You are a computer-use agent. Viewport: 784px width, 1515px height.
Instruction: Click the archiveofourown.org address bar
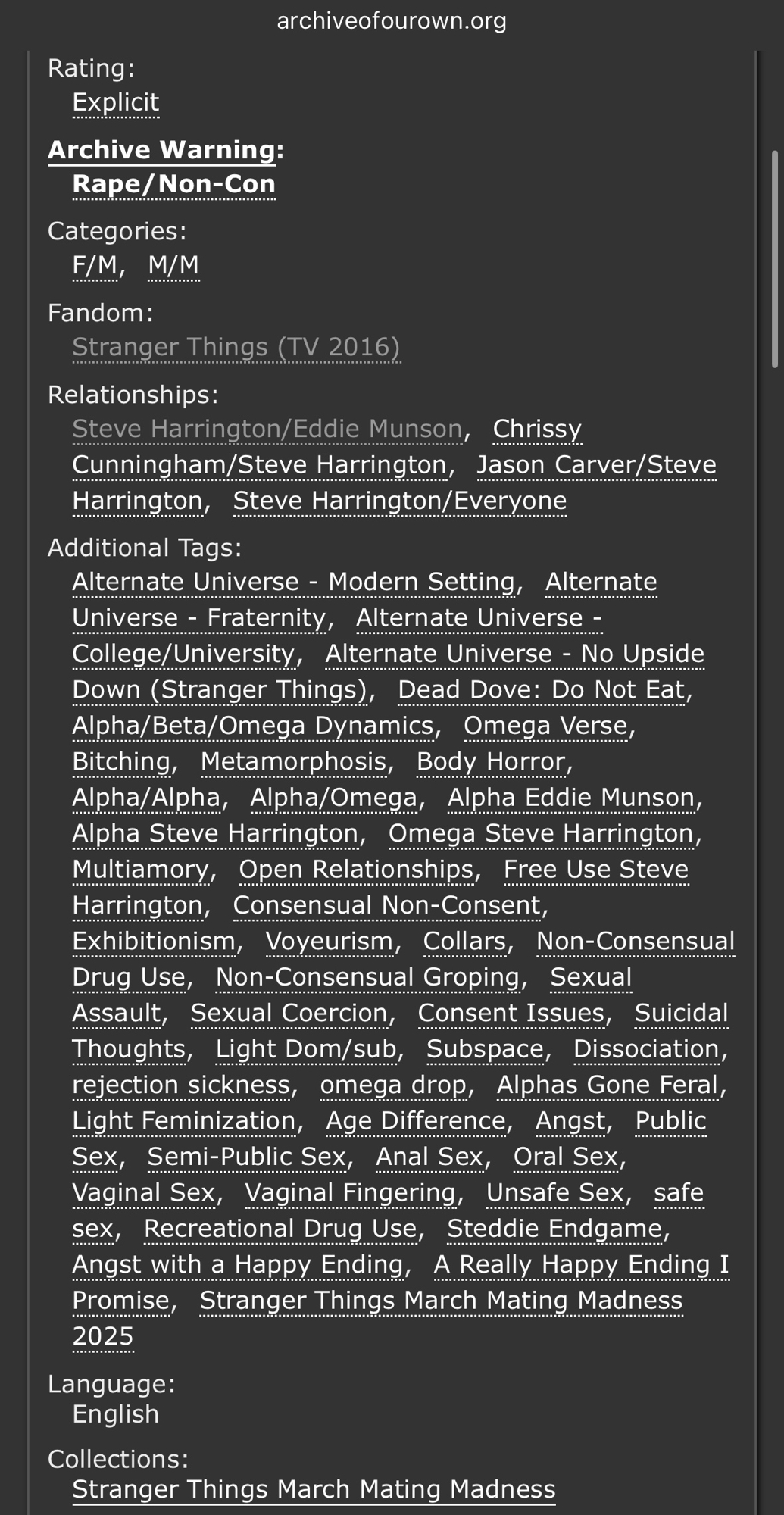(x=392, y=20)
